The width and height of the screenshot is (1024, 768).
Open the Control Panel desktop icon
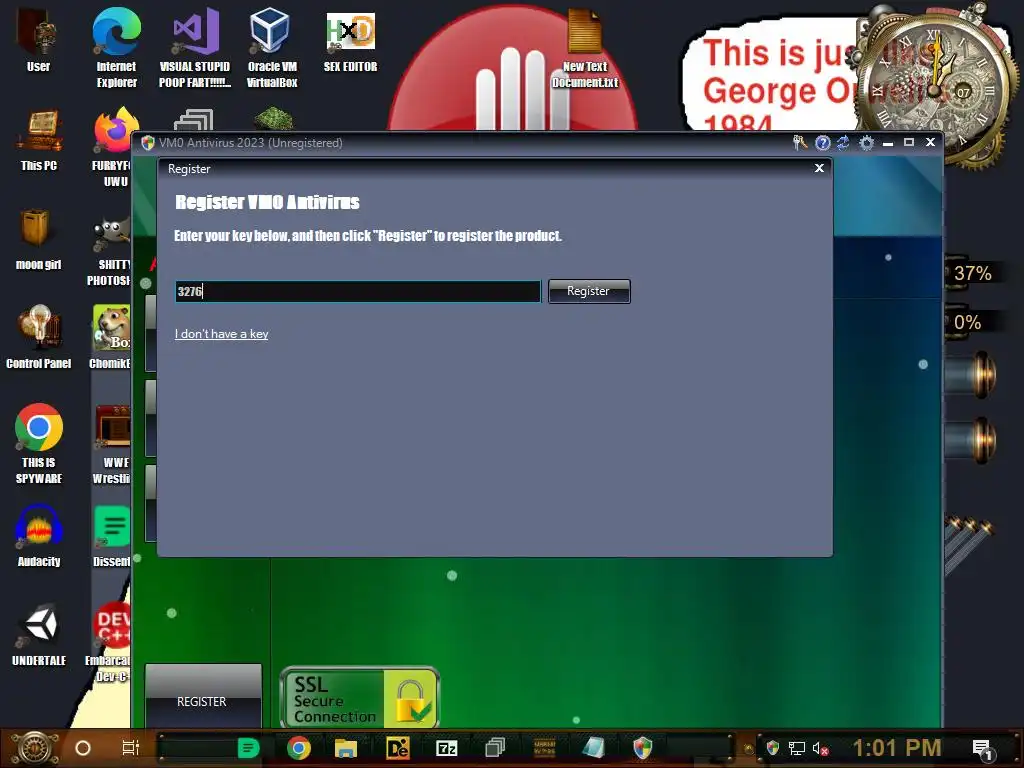click(39, 337)
